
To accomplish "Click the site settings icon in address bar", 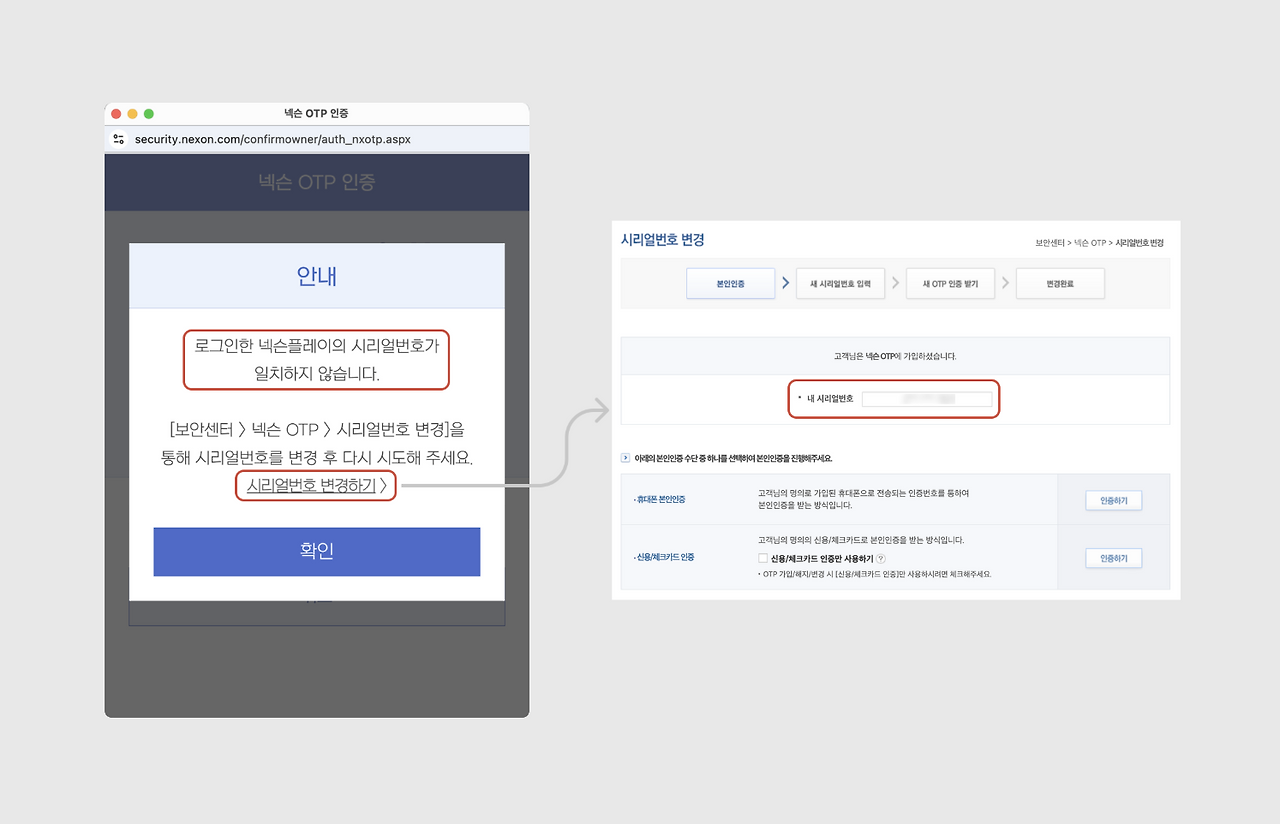I will (119, 139).
